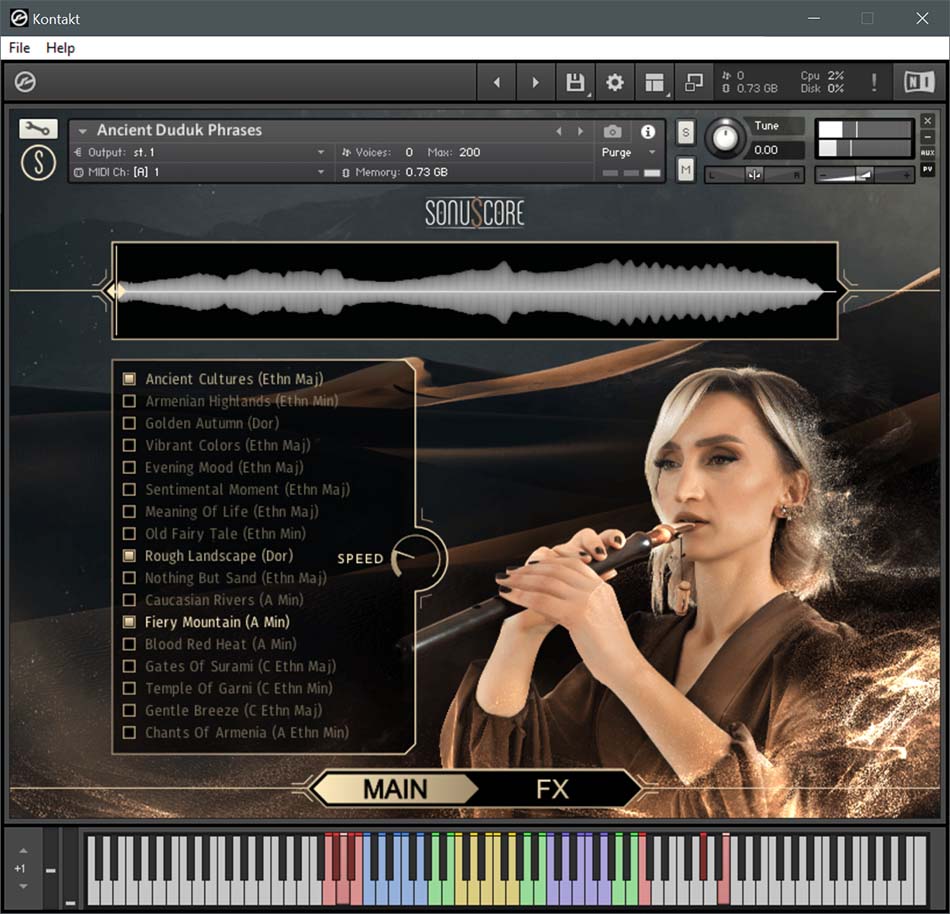Toggle minimized view icon in toolbar

[693, 82]
